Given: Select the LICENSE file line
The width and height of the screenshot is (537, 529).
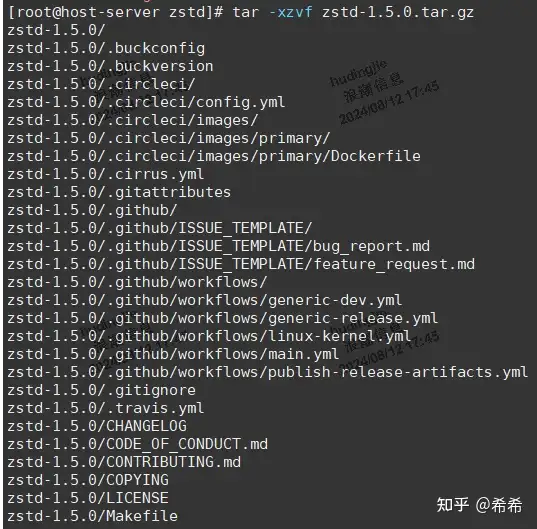Looking at the screenshot, I should point(88,498).
